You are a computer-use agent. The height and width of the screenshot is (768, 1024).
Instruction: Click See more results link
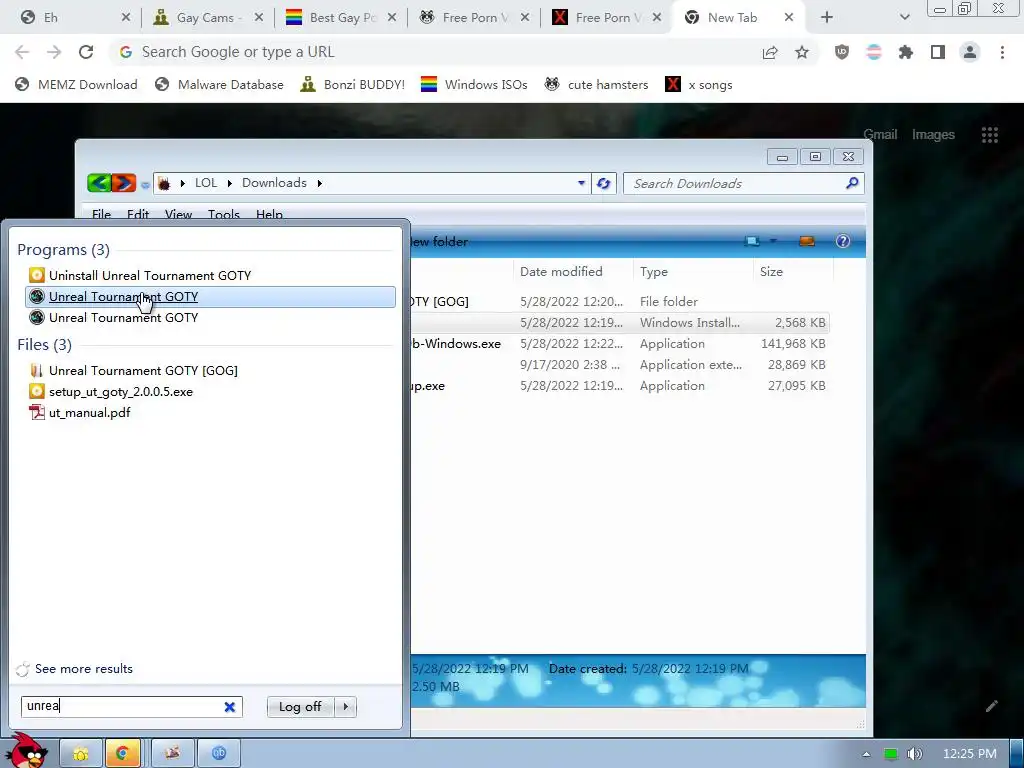[x=84, y=669]
